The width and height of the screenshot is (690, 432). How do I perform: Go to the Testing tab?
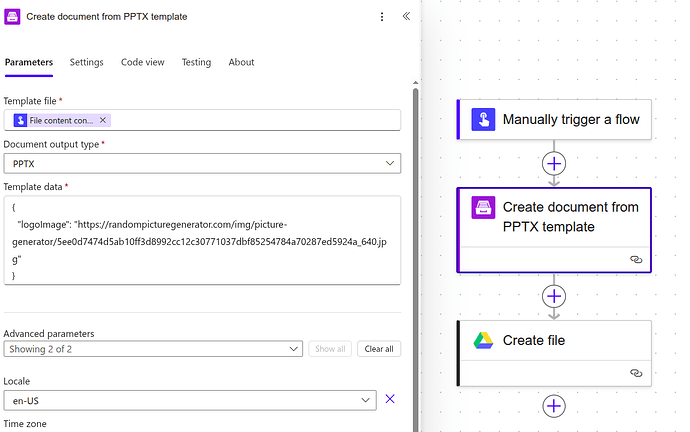coord(196,62)
